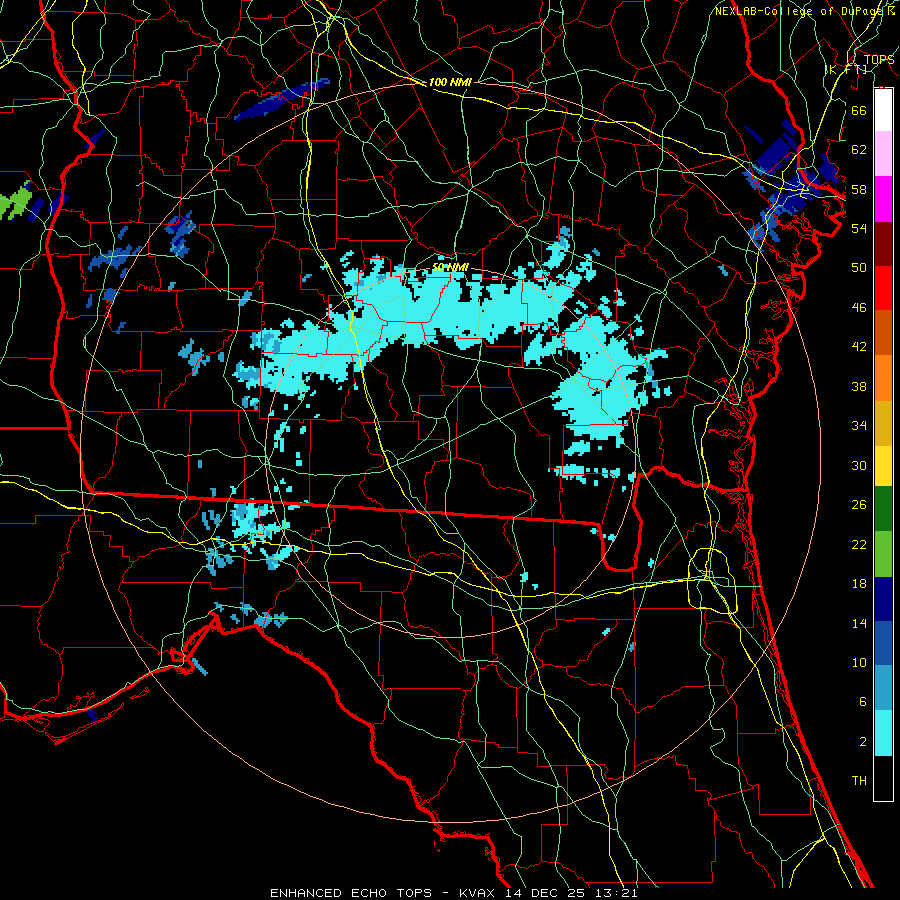900x900 pixels.
Task: Click the TH threshold label
Action: coord(859,781)
